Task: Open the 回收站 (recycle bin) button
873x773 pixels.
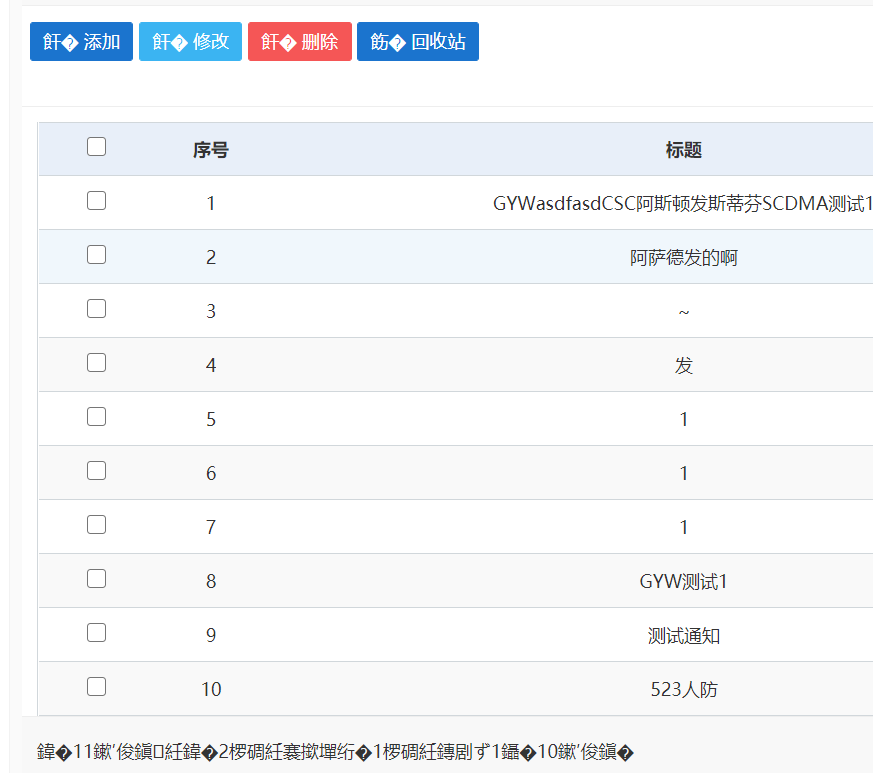Action: pyautogui.click(x=418, y=42)
